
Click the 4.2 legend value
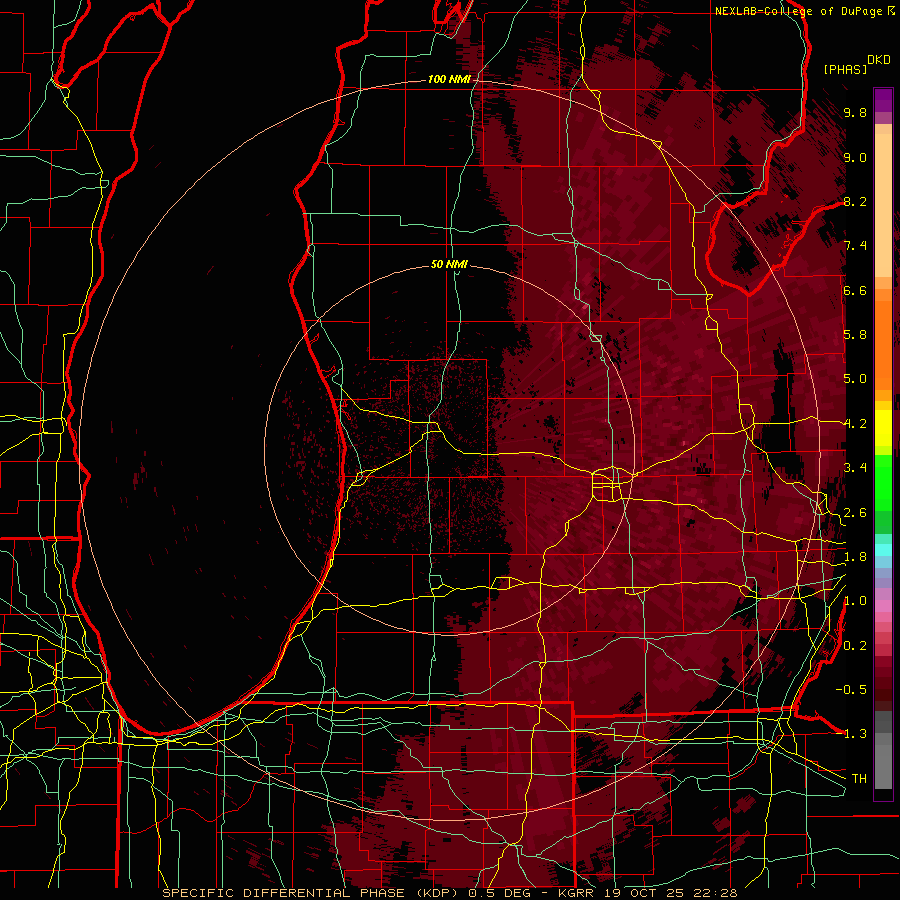tap(855, 424)
